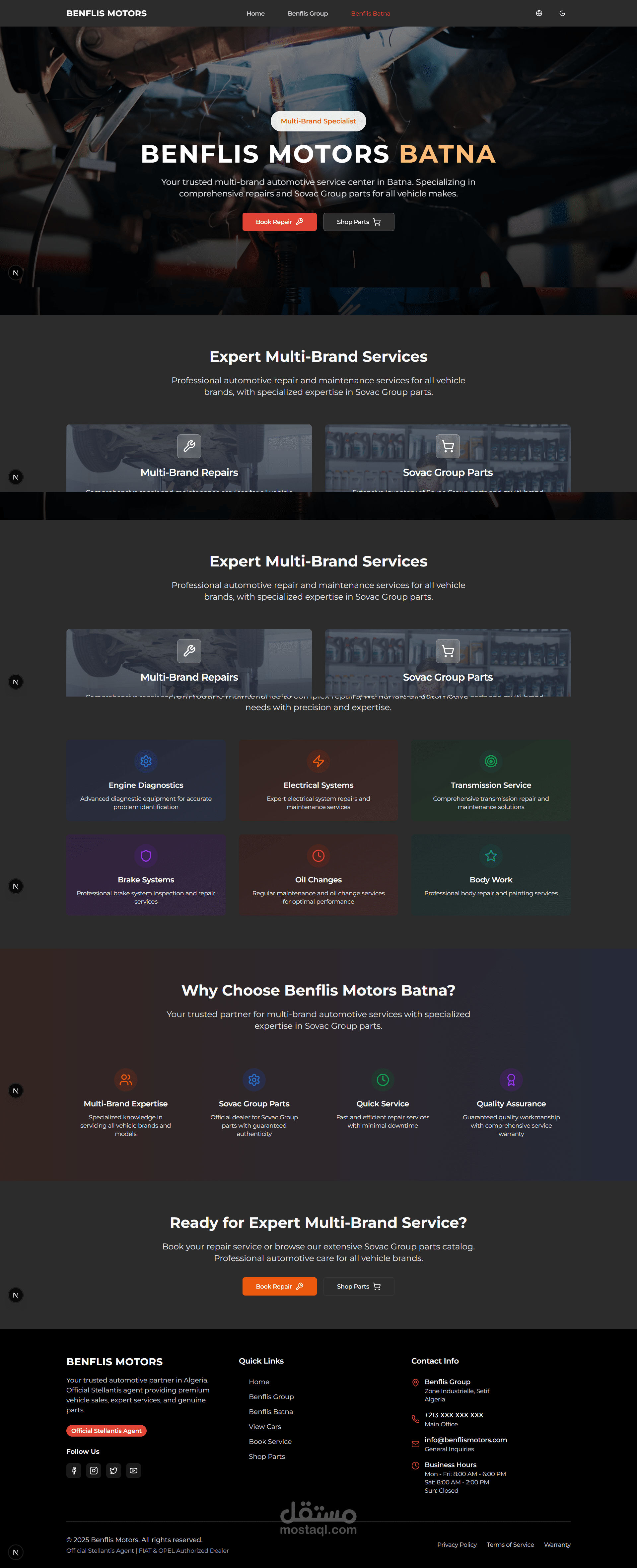Click Shop Parts button in the hero banner

[x=358, y=222]
